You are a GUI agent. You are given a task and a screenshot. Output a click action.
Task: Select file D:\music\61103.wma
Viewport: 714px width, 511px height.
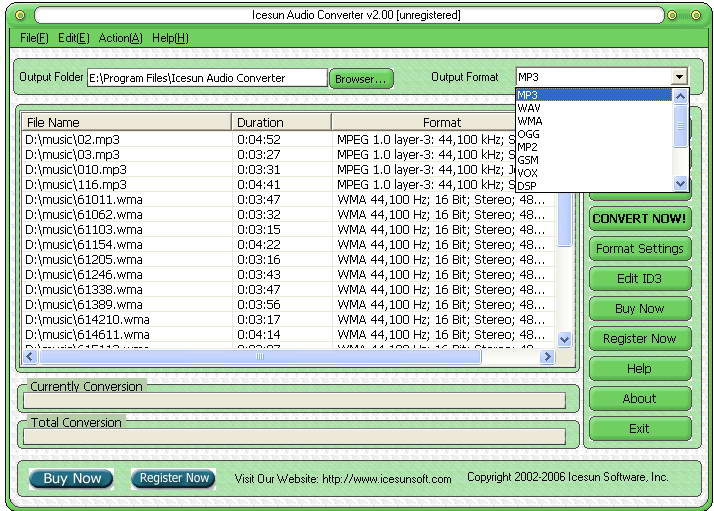[x=84, y=230]
